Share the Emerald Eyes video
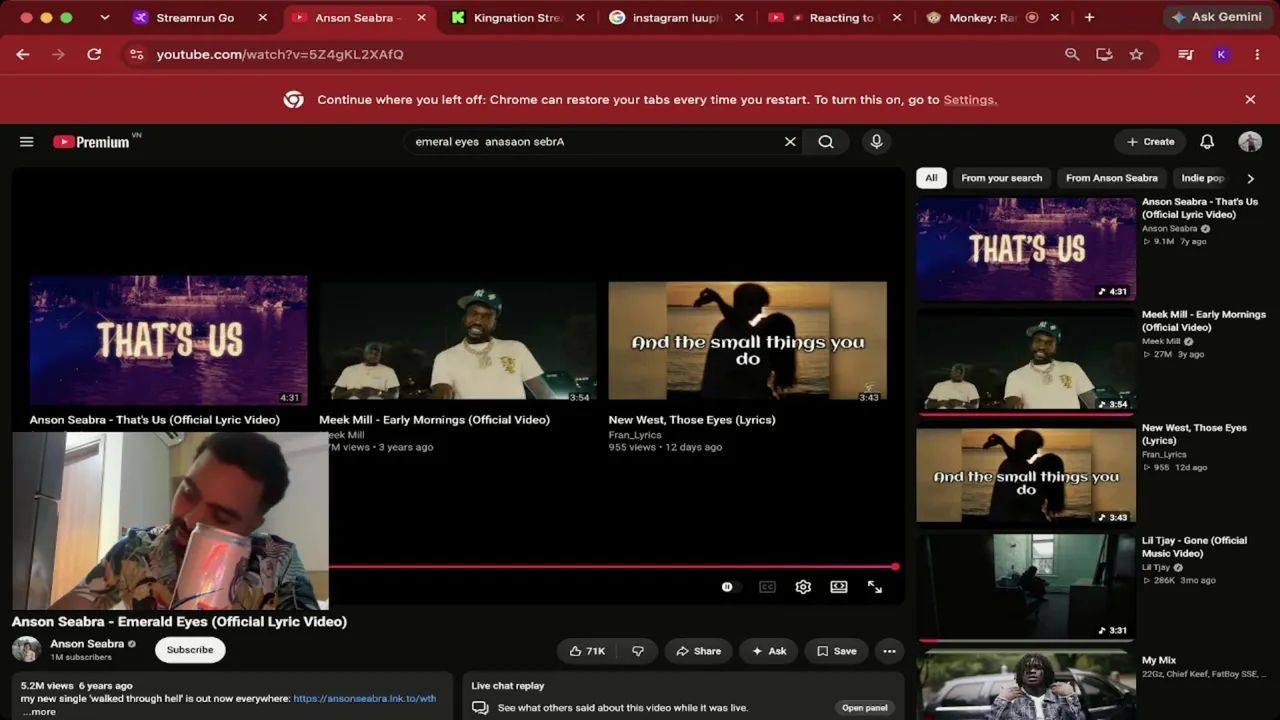 (x=698, y=651)
